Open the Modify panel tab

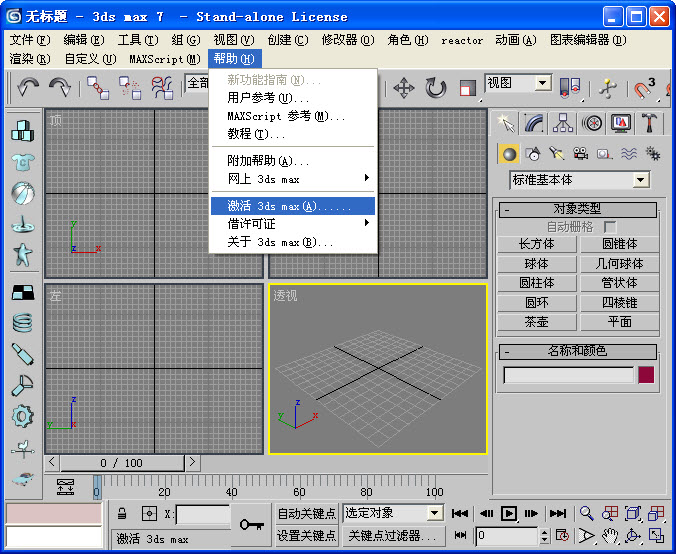pos(535,123)
